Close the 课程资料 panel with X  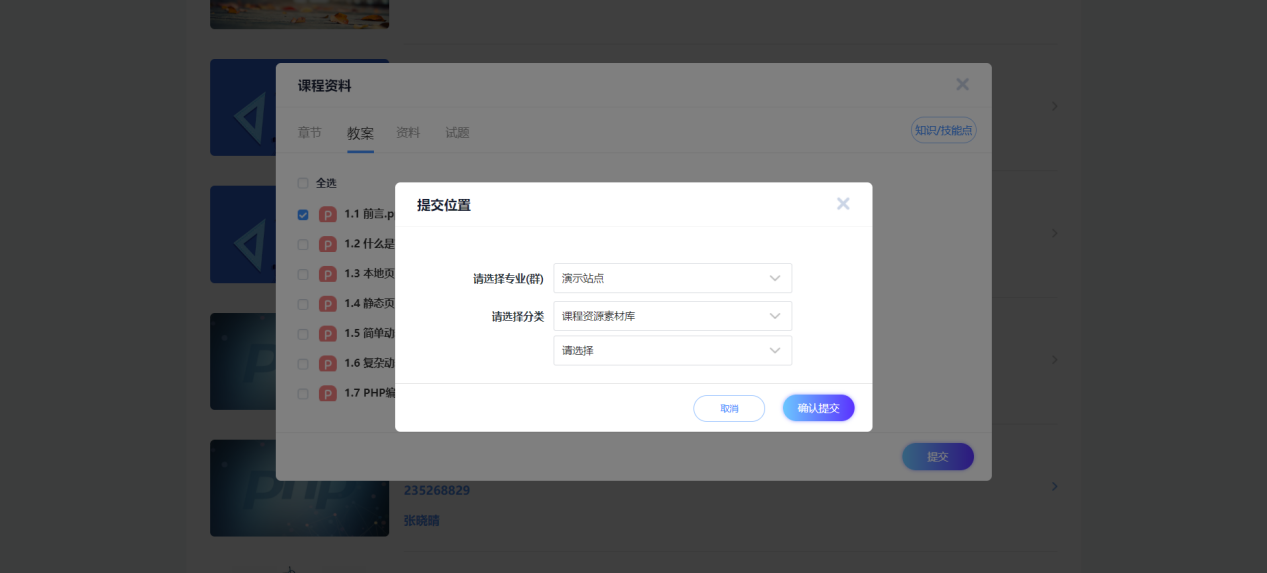point(962,85)
